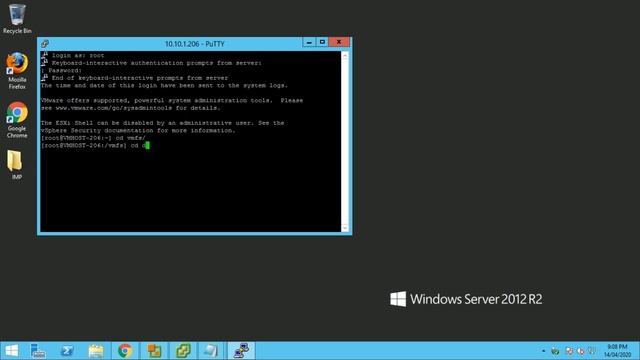
Task: Click the Windows Start button
Action: (x=11, y=351)
